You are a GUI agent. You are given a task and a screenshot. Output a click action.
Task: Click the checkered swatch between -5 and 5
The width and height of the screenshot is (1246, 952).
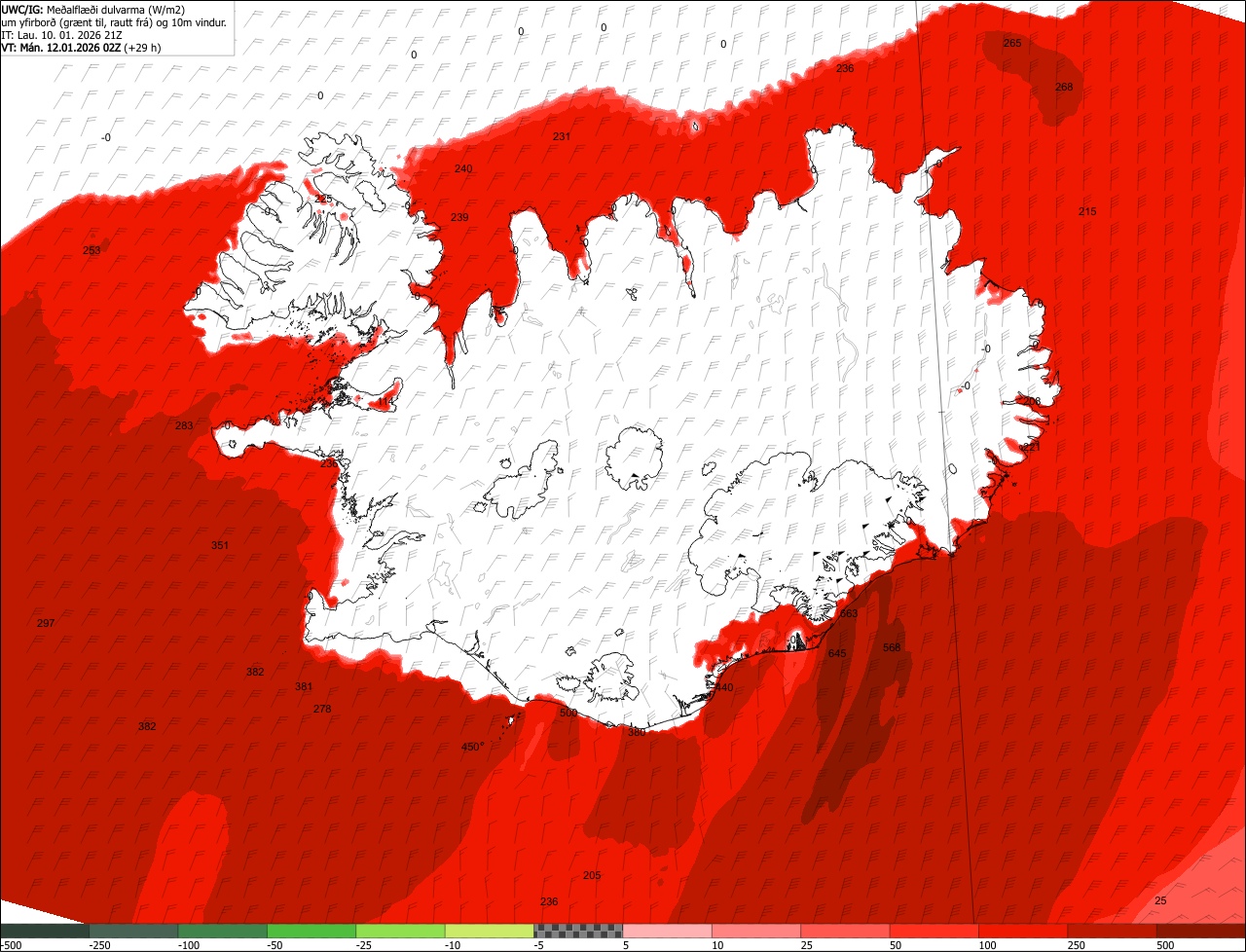tap(578, 931)
